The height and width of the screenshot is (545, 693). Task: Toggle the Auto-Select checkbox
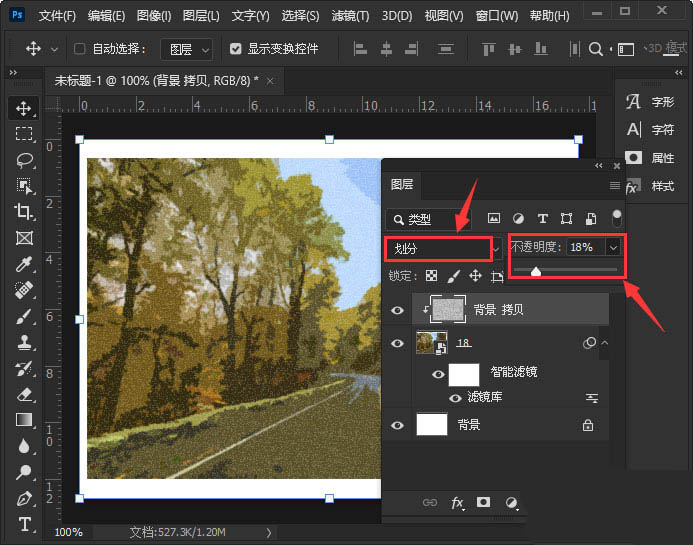coord(80,49)
